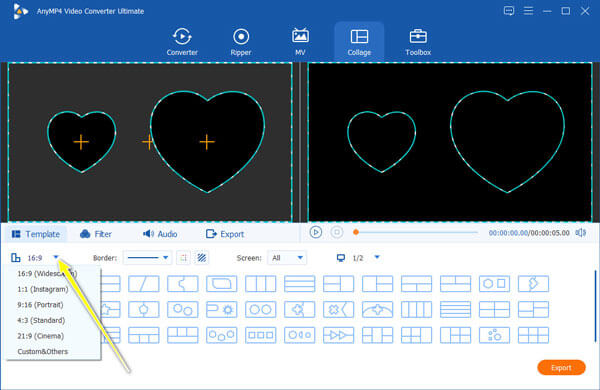Click the template list vertical scrollbar
Viewport: 600px width, 390px height.
(x=595, y=306)
